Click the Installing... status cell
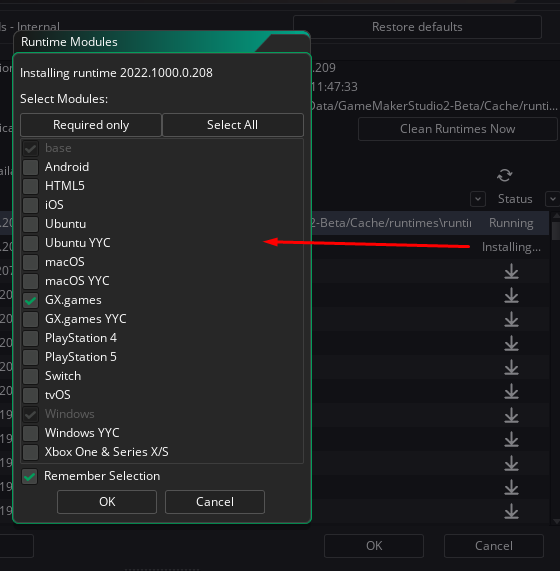This screenshot has width=560, height=571. click(x=511, y=247)
